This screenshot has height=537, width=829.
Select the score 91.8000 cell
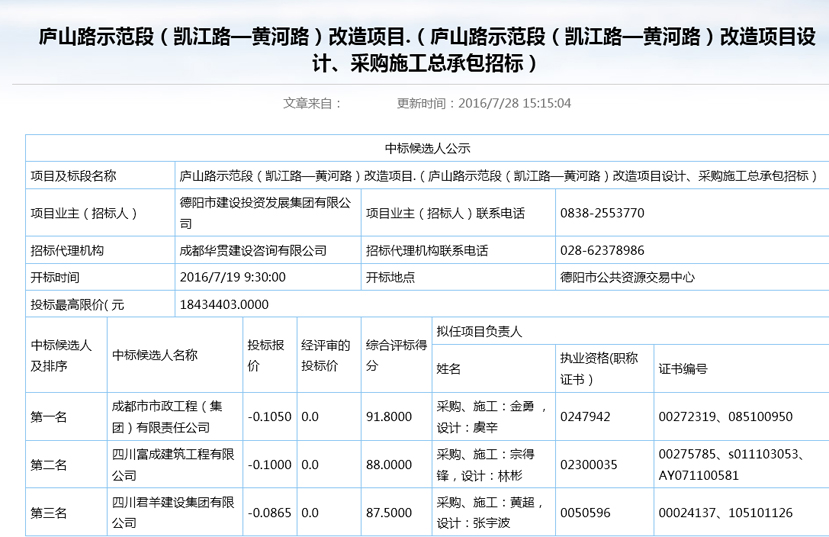pos(389,417)
